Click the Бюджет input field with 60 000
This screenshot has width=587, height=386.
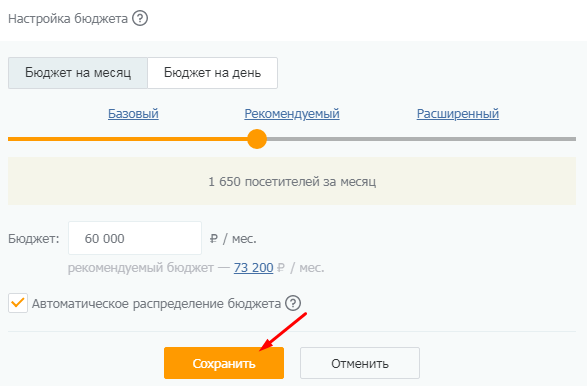click(x=135, y=238)
